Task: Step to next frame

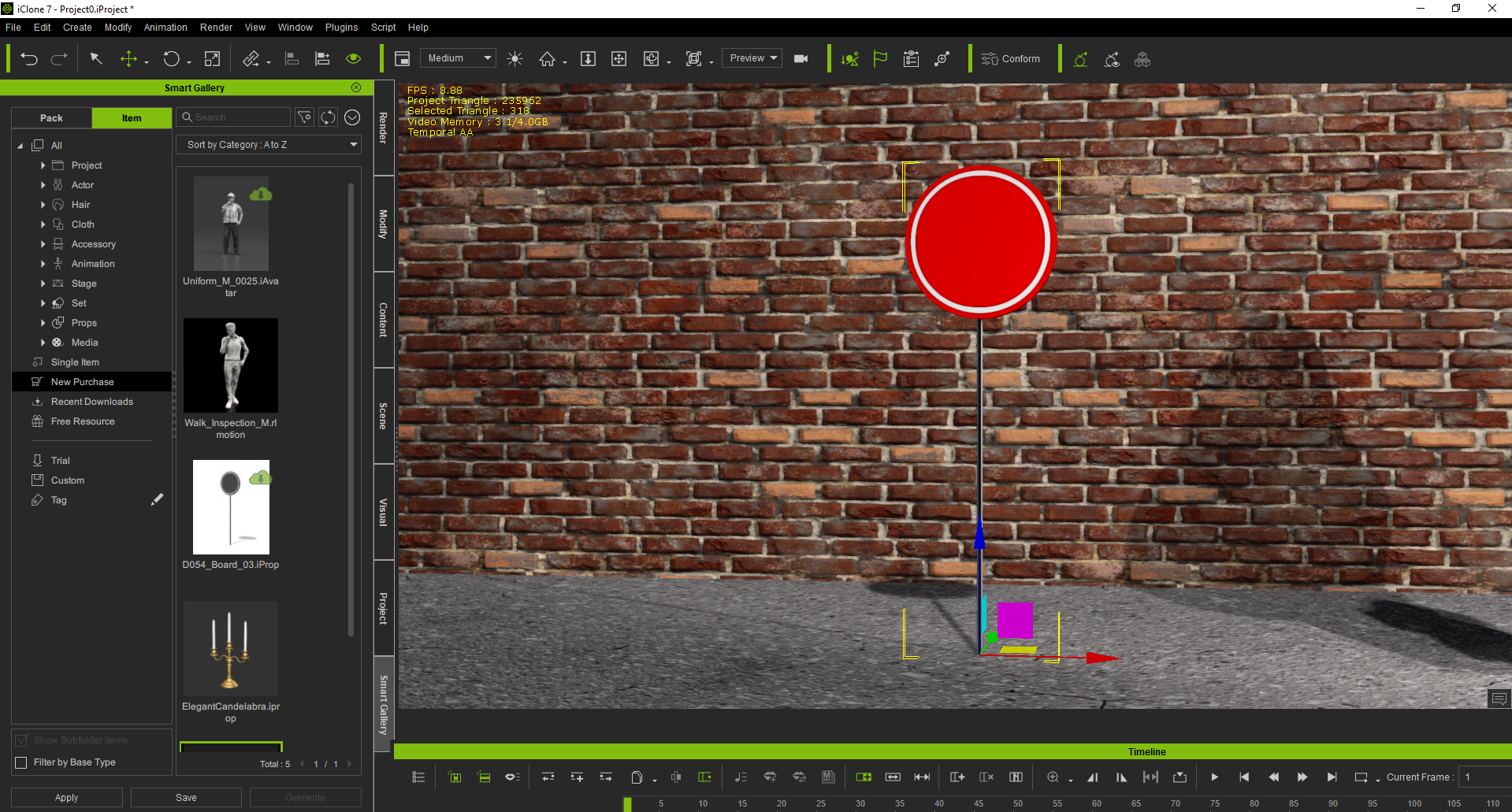Action: [x=1302, y=777]
